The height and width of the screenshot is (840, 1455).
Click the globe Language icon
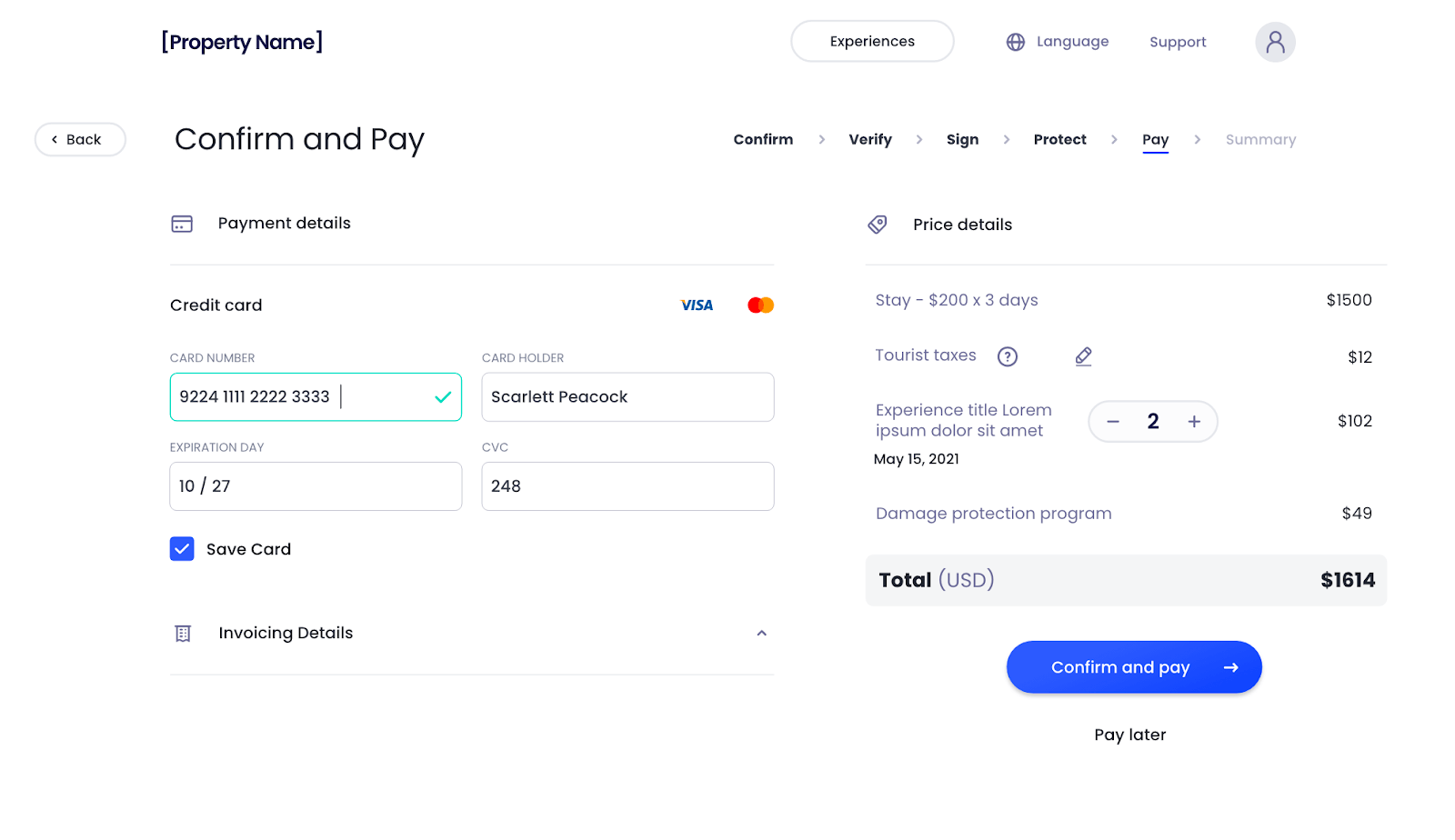tap(1016, 42)
